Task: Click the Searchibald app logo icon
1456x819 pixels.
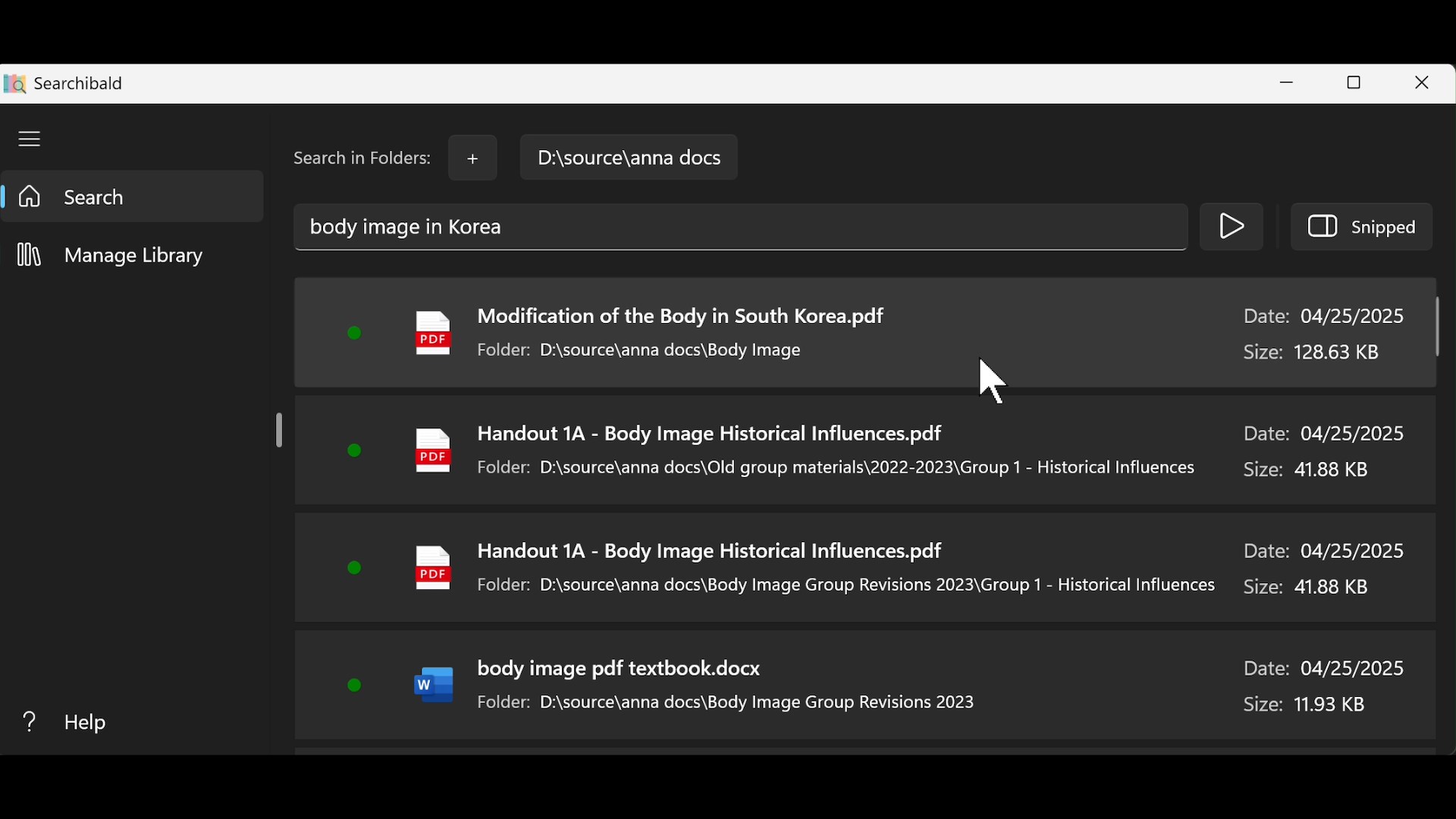Action: point(15,83)
